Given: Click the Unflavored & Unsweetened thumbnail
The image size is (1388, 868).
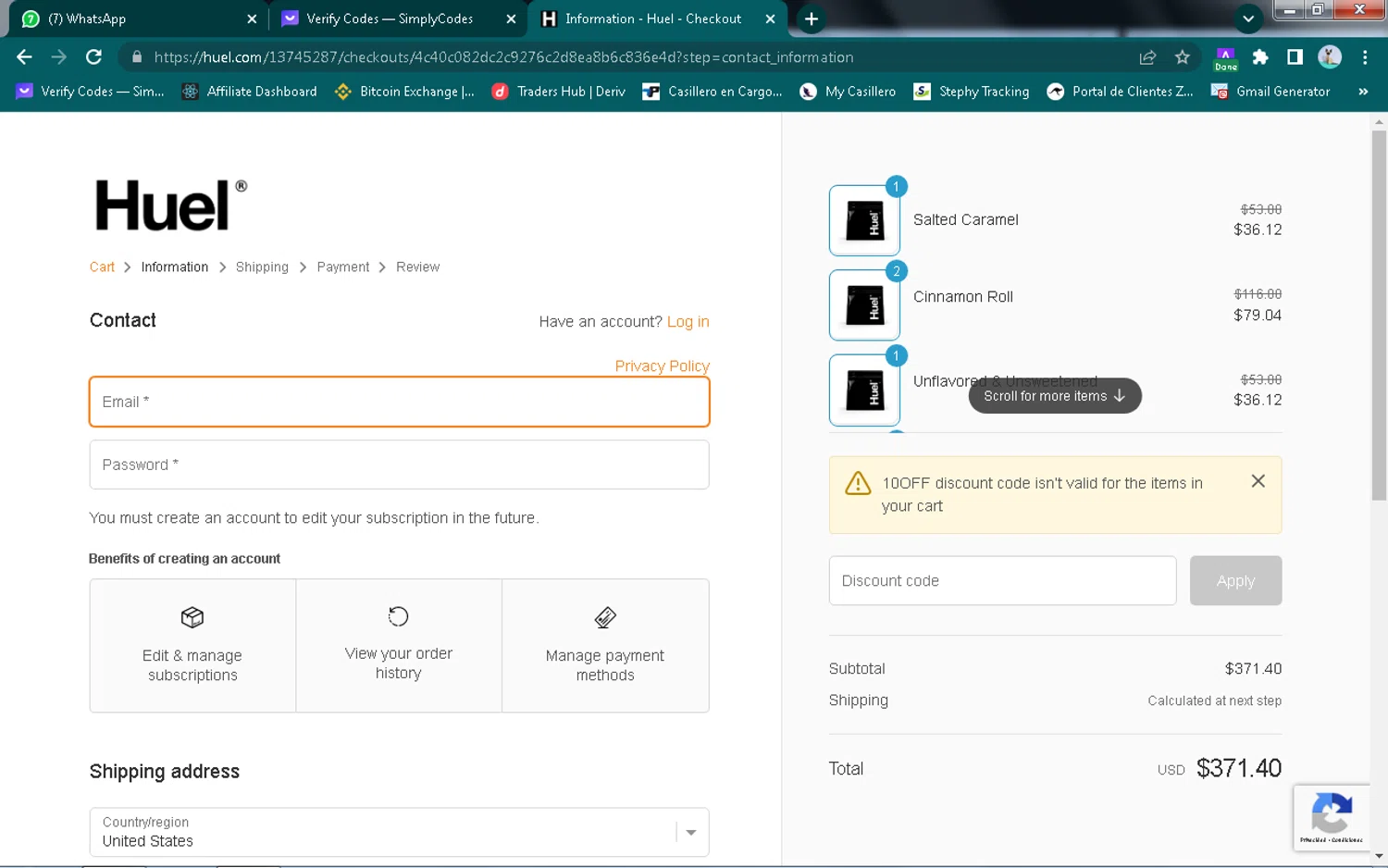Looking at the screenshot, I should 865,391.
